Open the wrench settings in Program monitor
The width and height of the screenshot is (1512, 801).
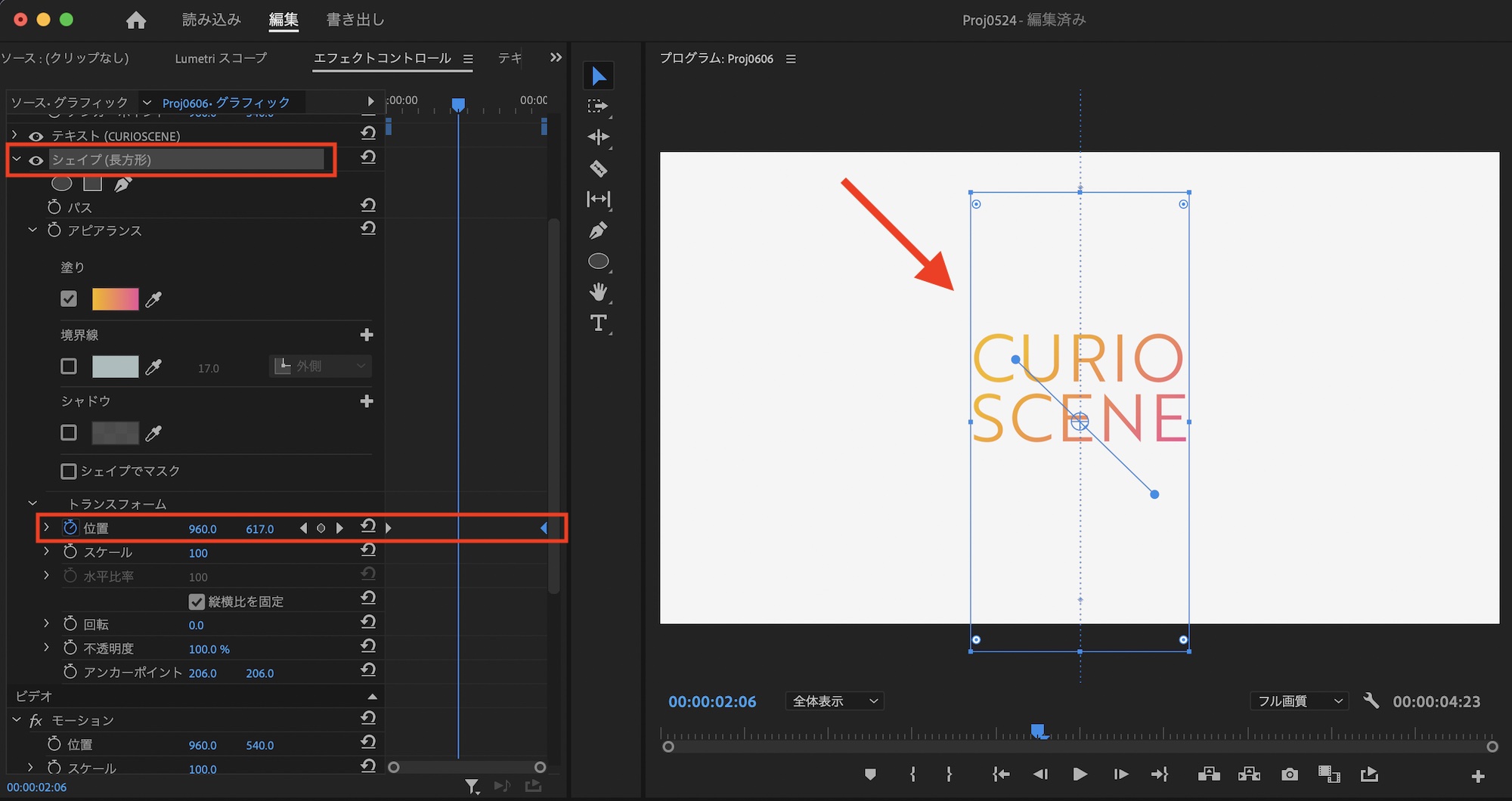point(1371,701)
